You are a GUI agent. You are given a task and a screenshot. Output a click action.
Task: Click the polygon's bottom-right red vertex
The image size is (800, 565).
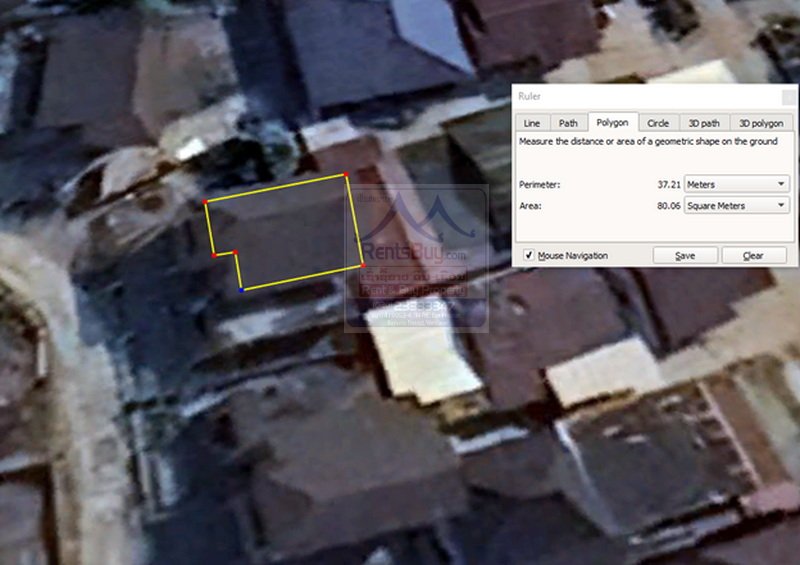(361, 265)
